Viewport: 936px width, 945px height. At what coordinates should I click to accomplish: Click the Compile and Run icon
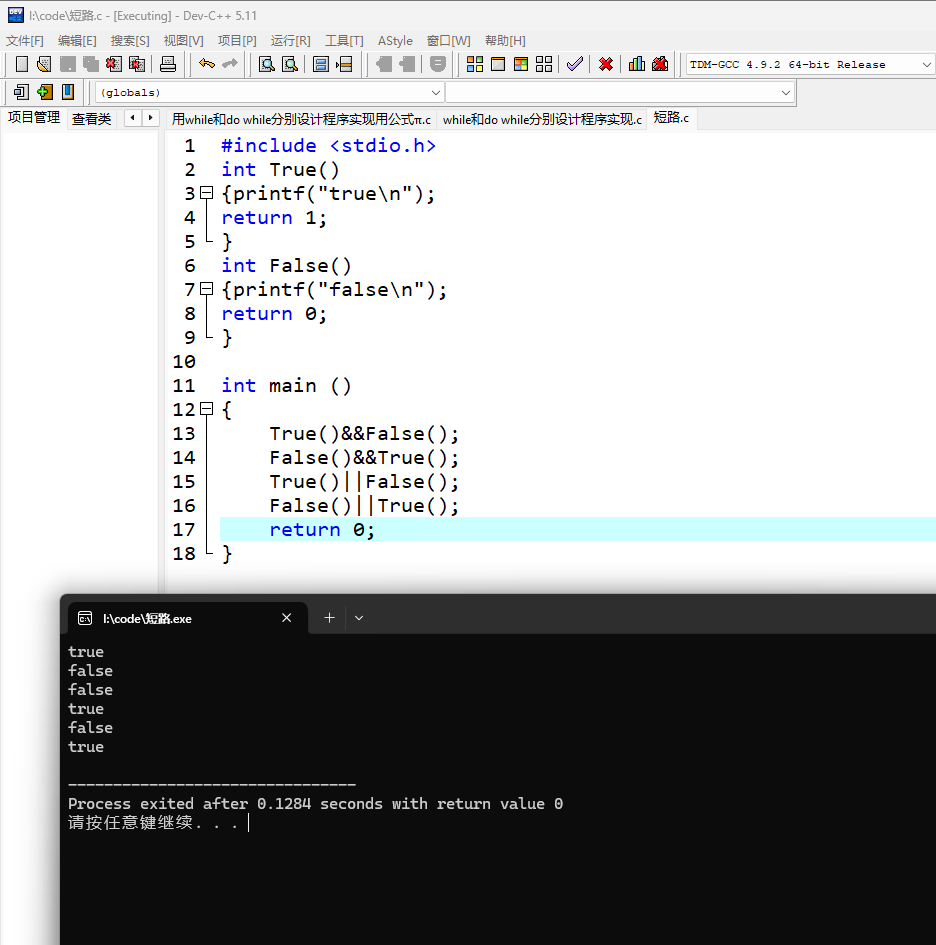click(x=521, y=64)
